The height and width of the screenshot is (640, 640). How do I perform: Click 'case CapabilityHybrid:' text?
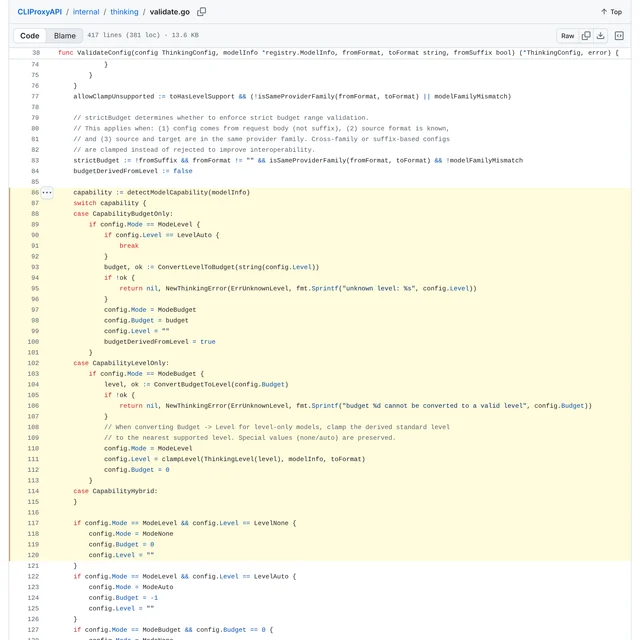(116, 491)
